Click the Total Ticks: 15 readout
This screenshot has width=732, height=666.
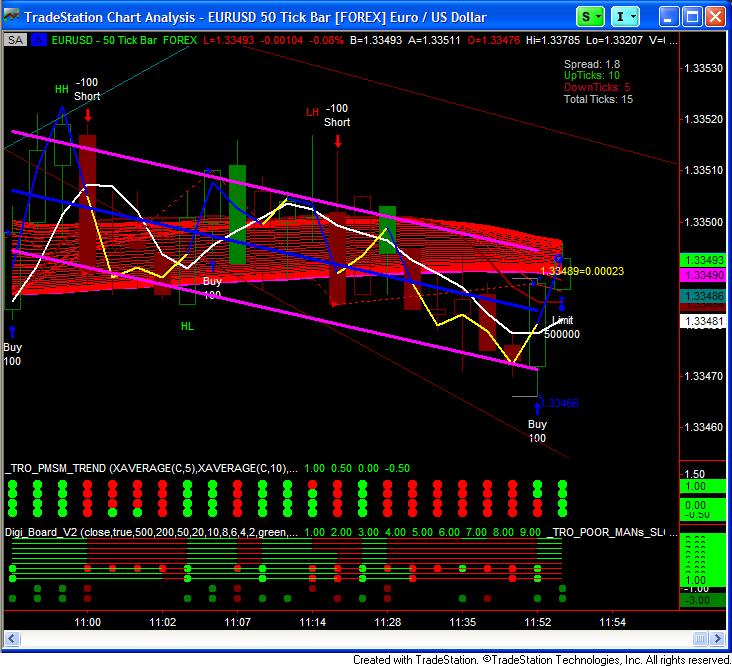pos(598,99)
